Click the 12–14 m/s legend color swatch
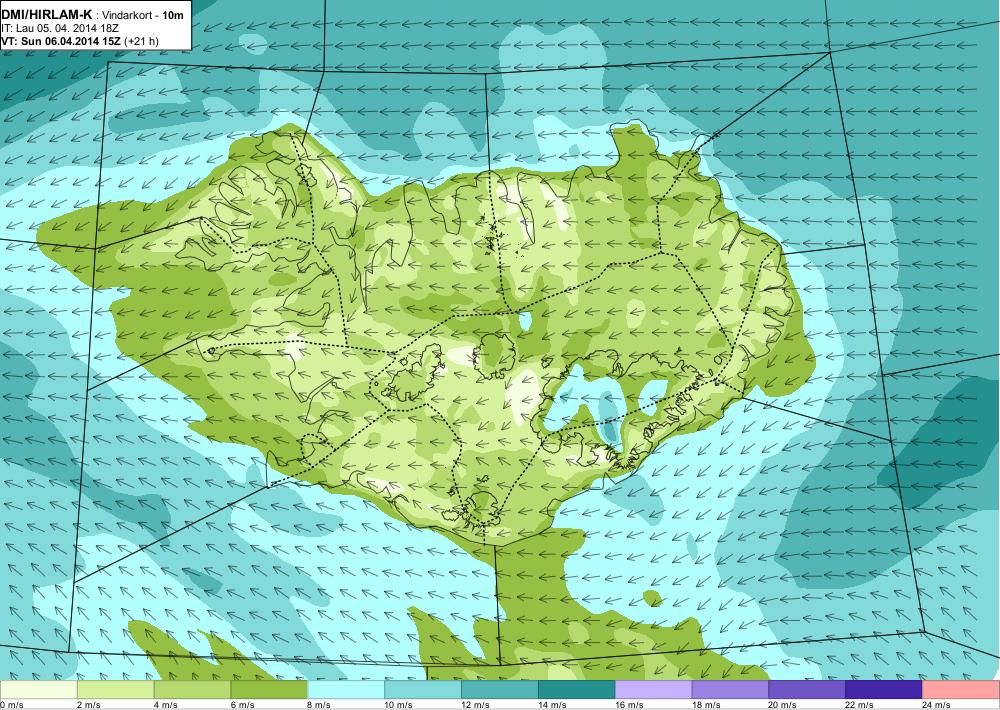This screenshot has height=710, width=1000. coord(500,690)
